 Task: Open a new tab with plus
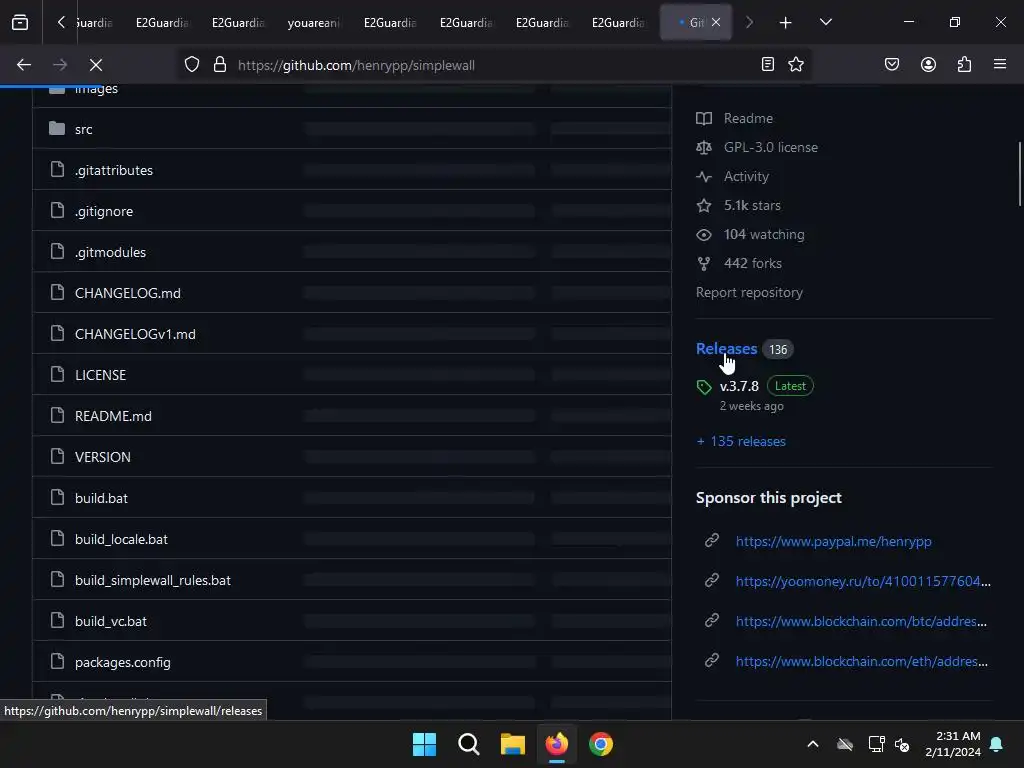[786, 23]
